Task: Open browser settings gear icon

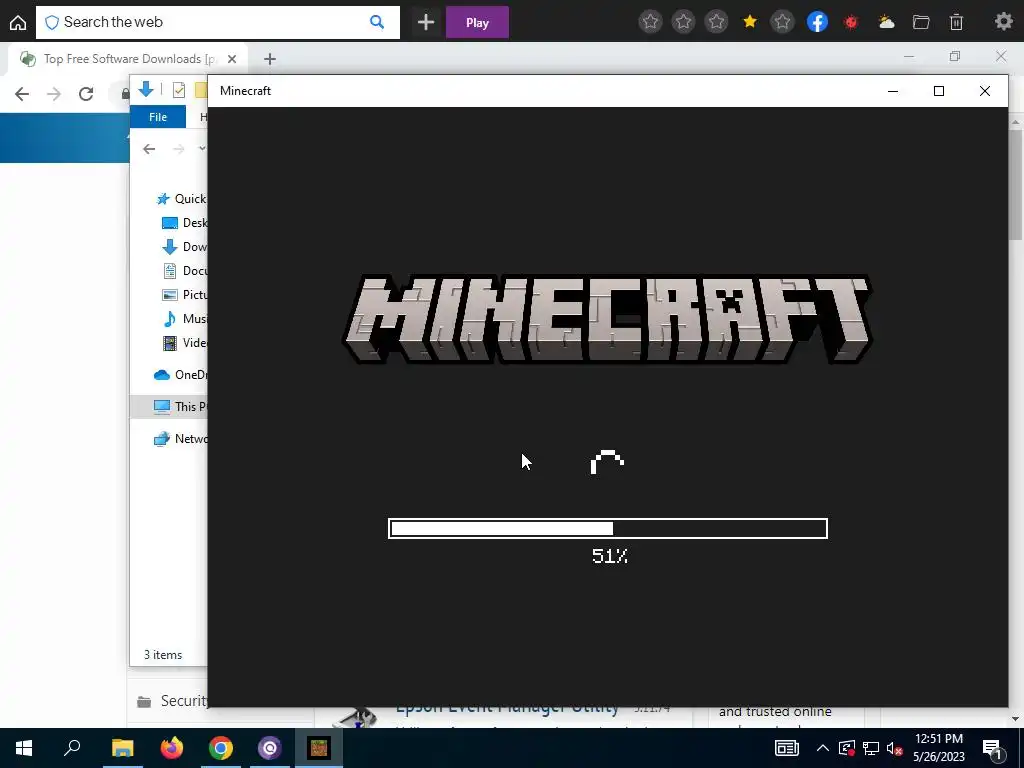Action: 1004,22
